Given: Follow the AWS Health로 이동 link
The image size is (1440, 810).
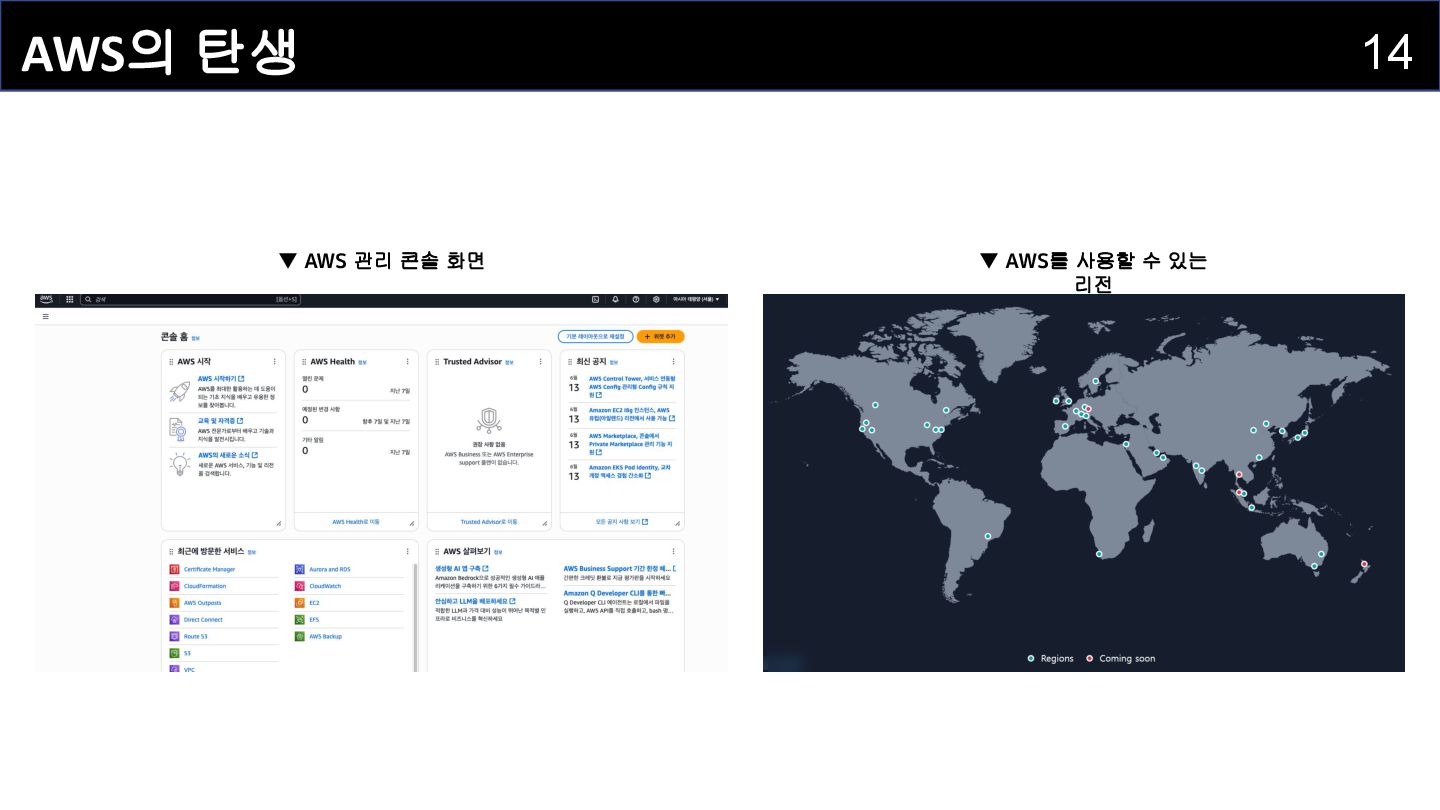Looking at the screenshot, I should tap(356, 522).
